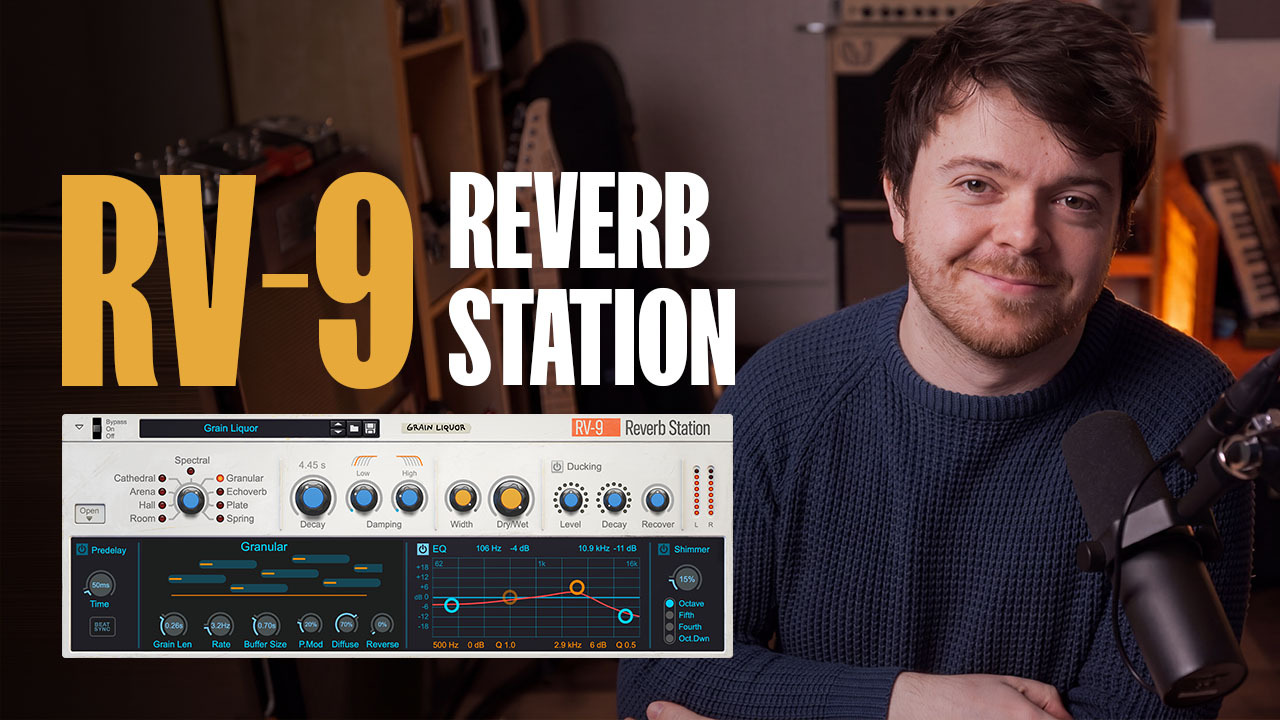
Task: Enable the Beat Sync button
Action: tap(101, 627)
